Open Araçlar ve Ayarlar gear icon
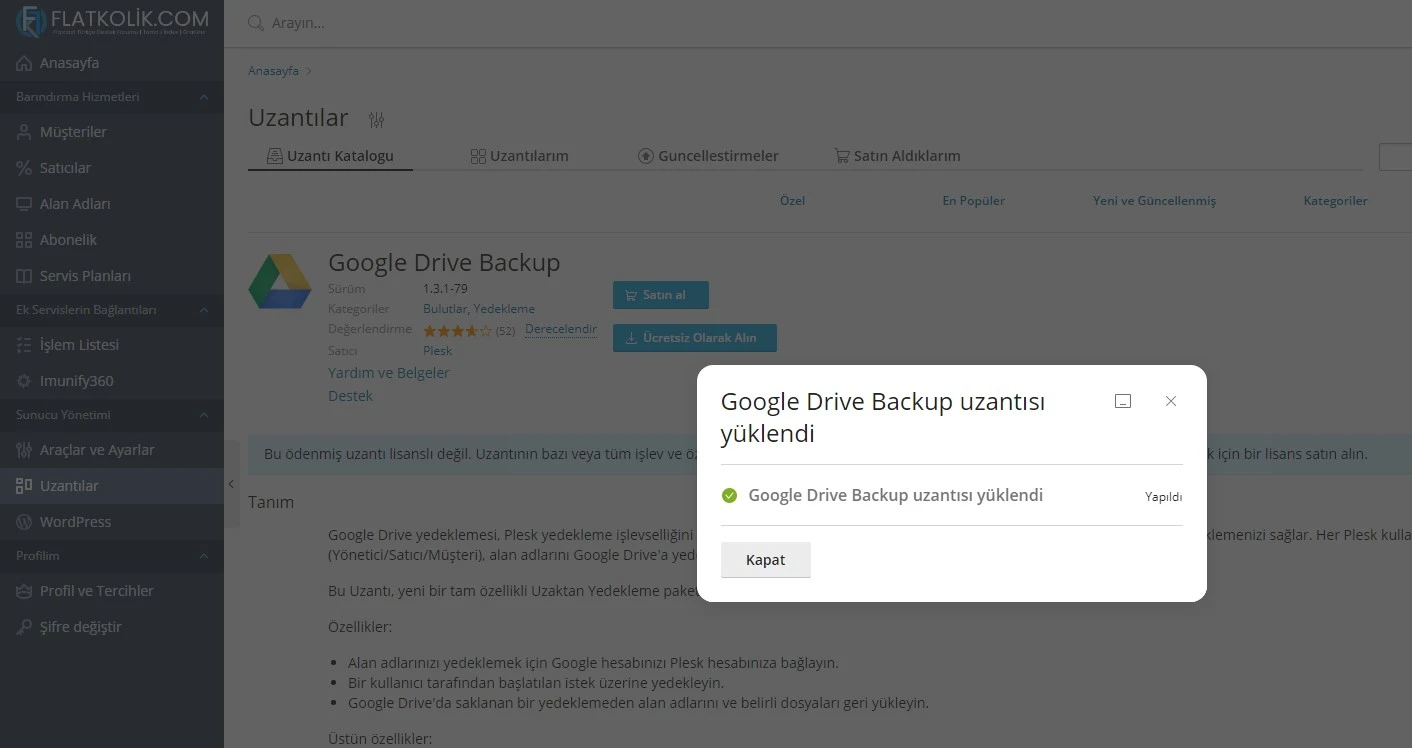 pyautogui.click(x=22, y=449)
